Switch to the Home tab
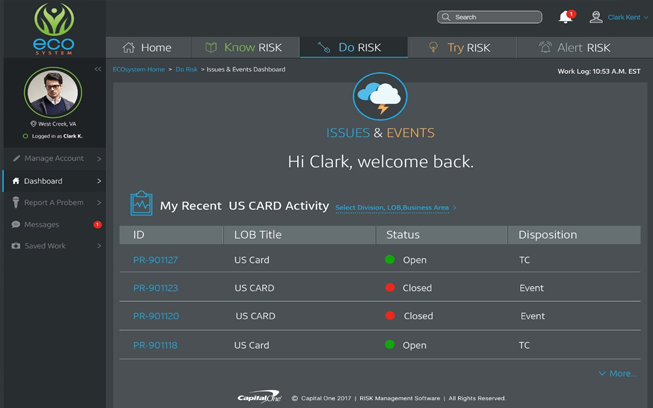 click(x=148, y=47)
